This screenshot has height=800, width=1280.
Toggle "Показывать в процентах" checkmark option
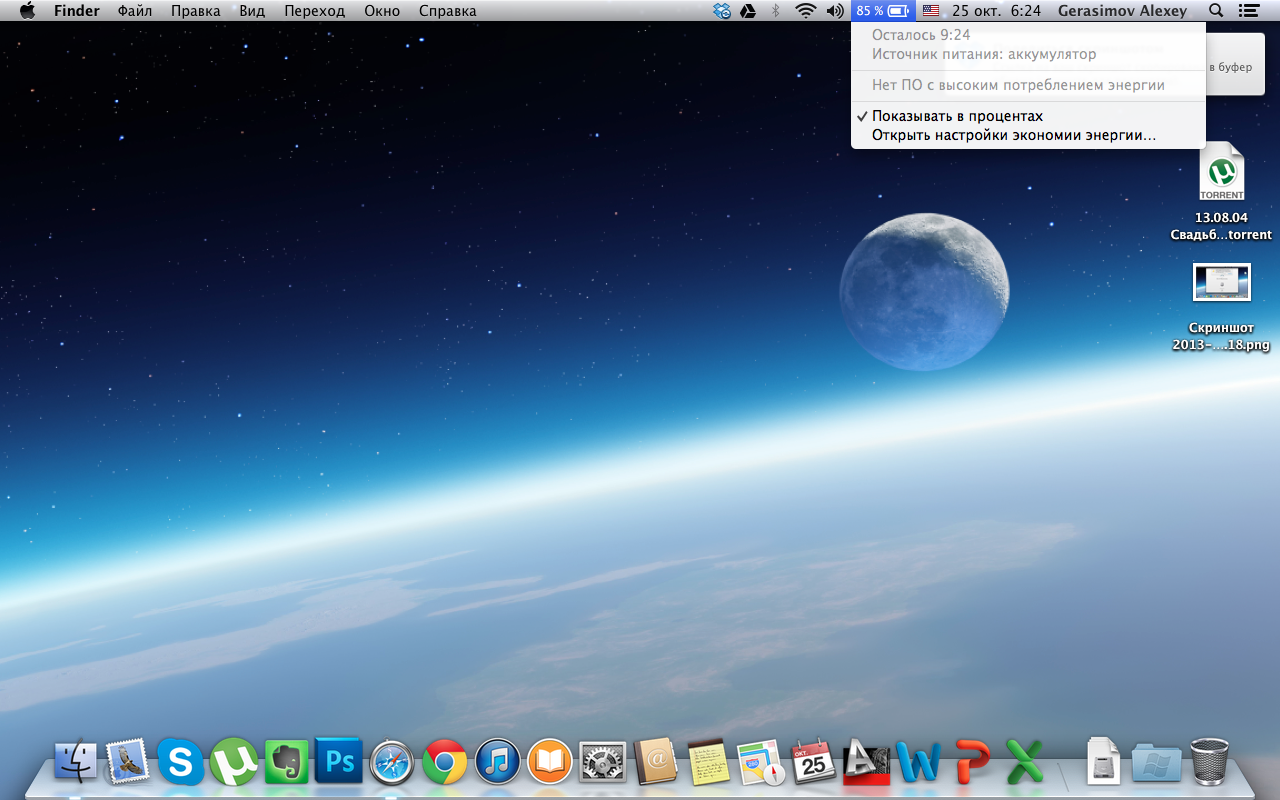(957, 116)
